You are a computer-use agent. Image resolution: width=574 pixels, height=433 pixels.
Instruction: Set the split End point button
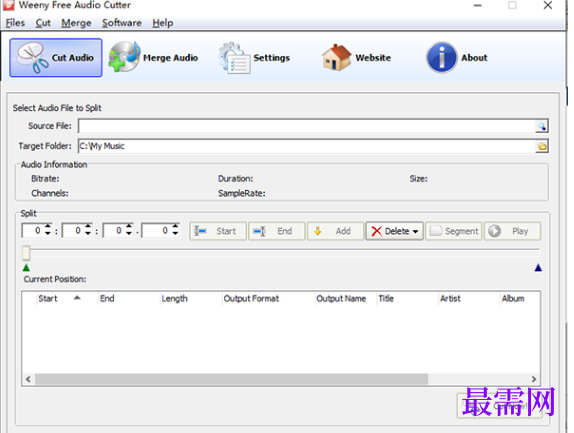click(277, 231)
